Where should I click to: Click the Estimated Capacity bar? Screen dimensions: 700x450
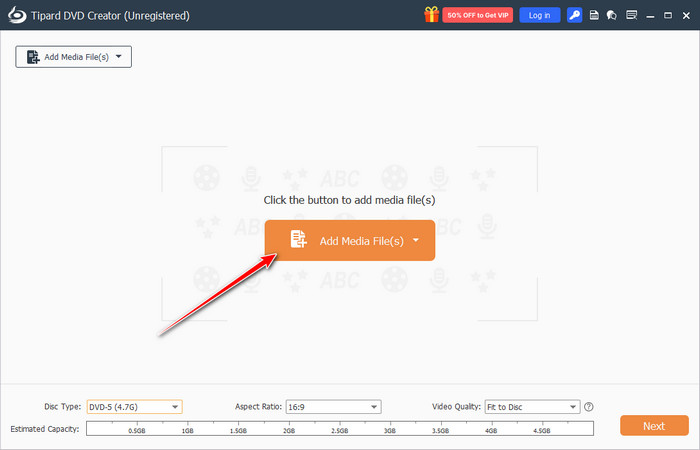pos(340,428)
